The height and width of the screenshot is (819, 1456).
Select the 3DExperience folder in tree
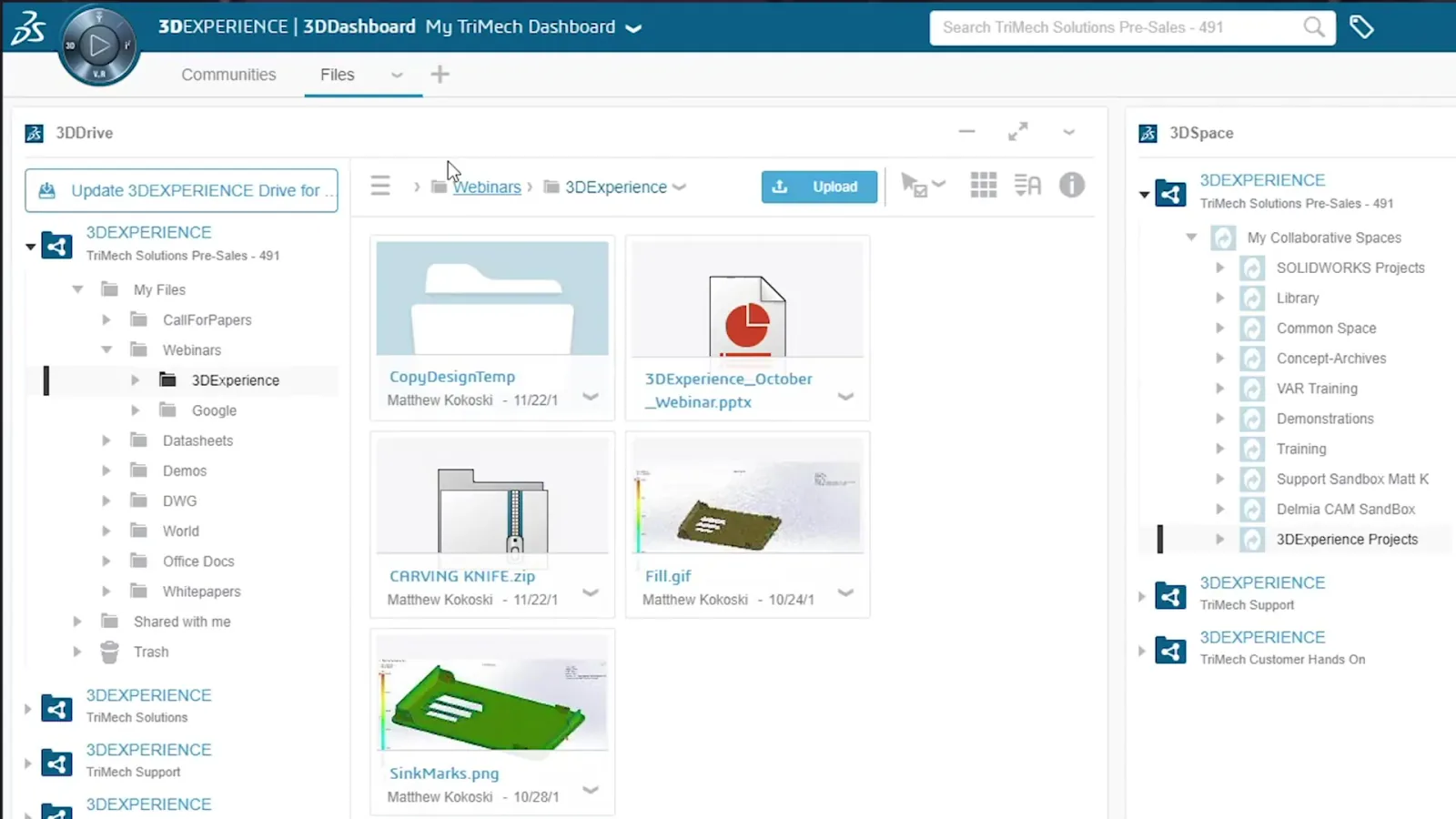[235, 380]
